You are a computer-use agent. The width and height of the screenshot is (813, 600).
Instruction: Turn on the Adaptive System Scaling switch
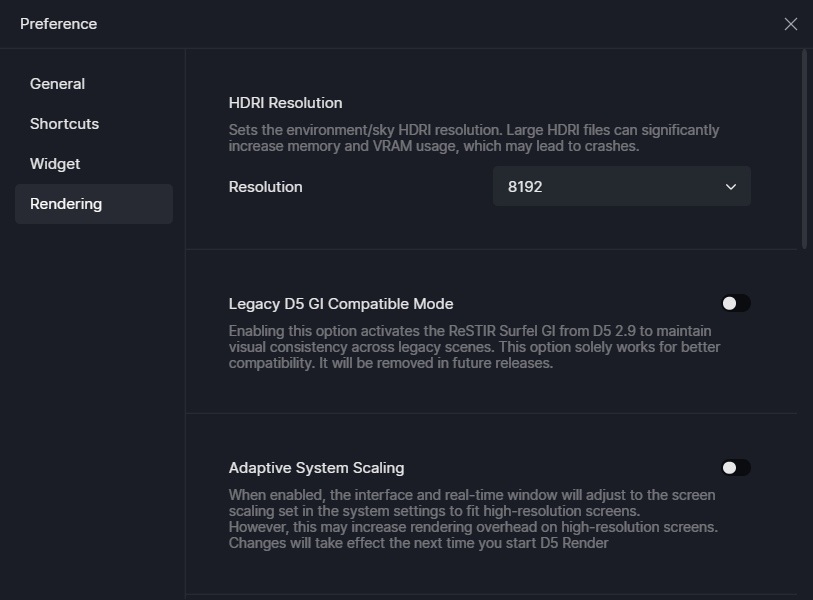[735, 467]
